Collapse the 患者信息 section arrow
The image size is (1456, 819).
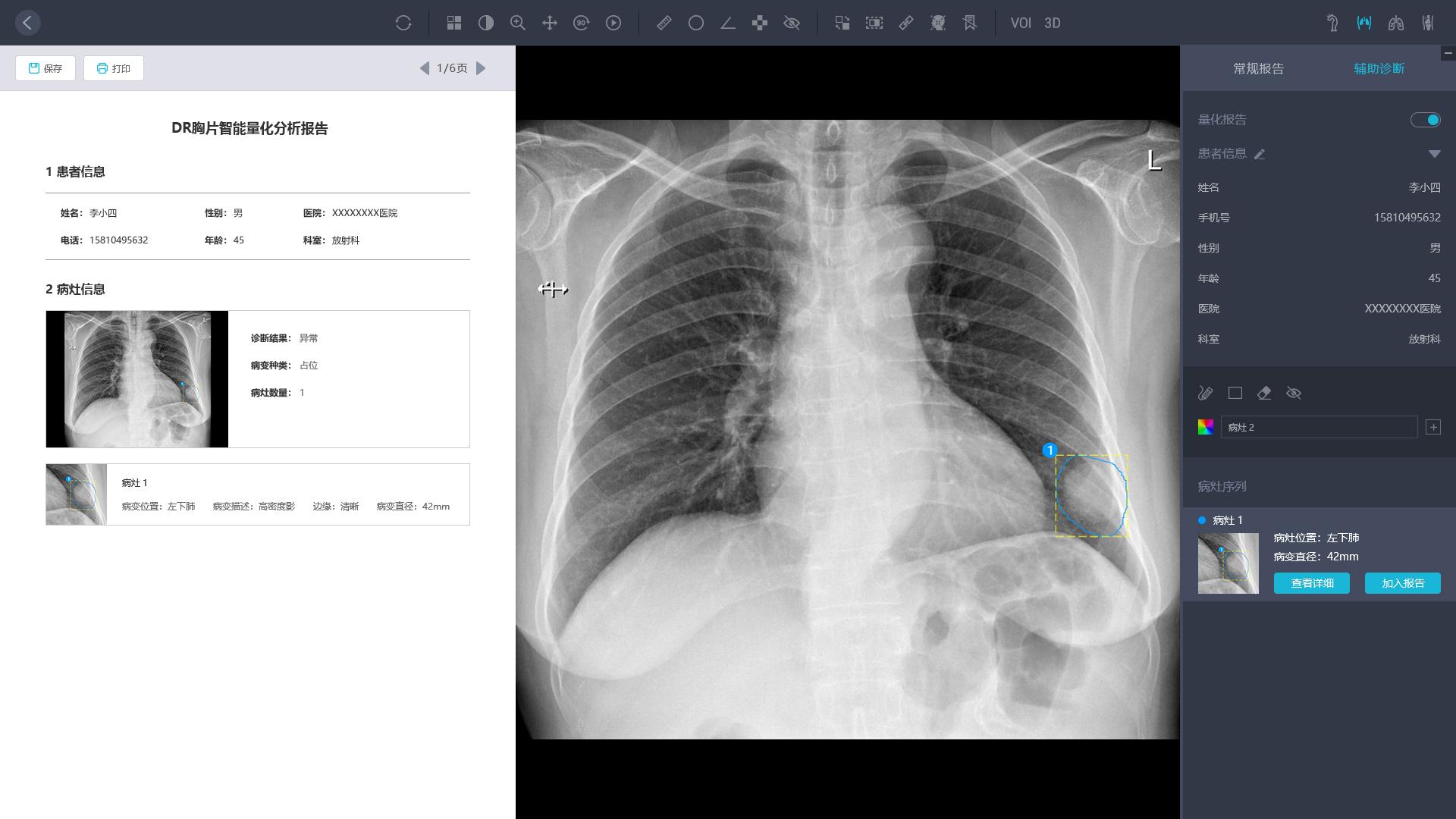point(1434,154)
